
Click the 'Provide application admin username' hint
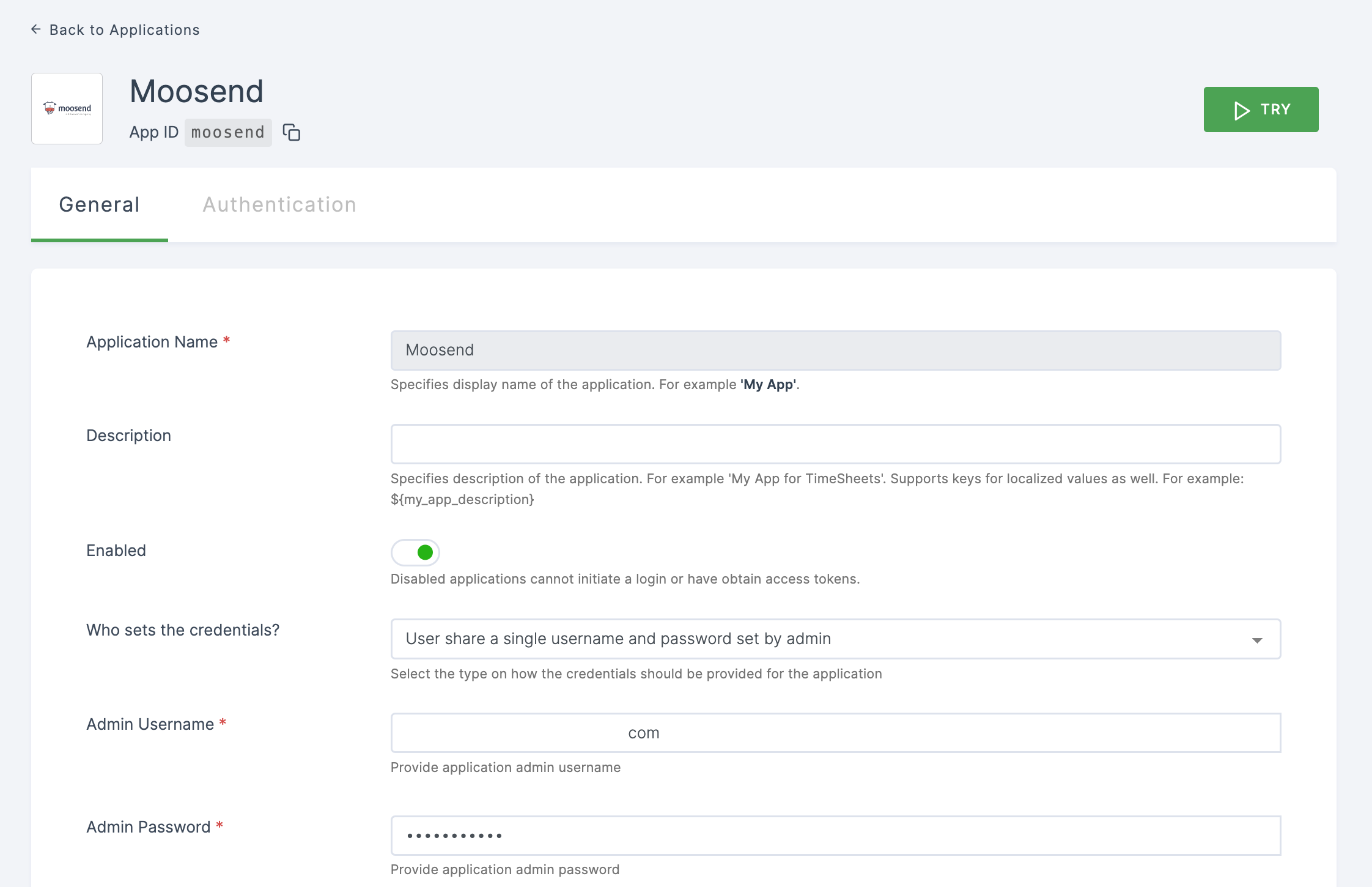[506, 768]
